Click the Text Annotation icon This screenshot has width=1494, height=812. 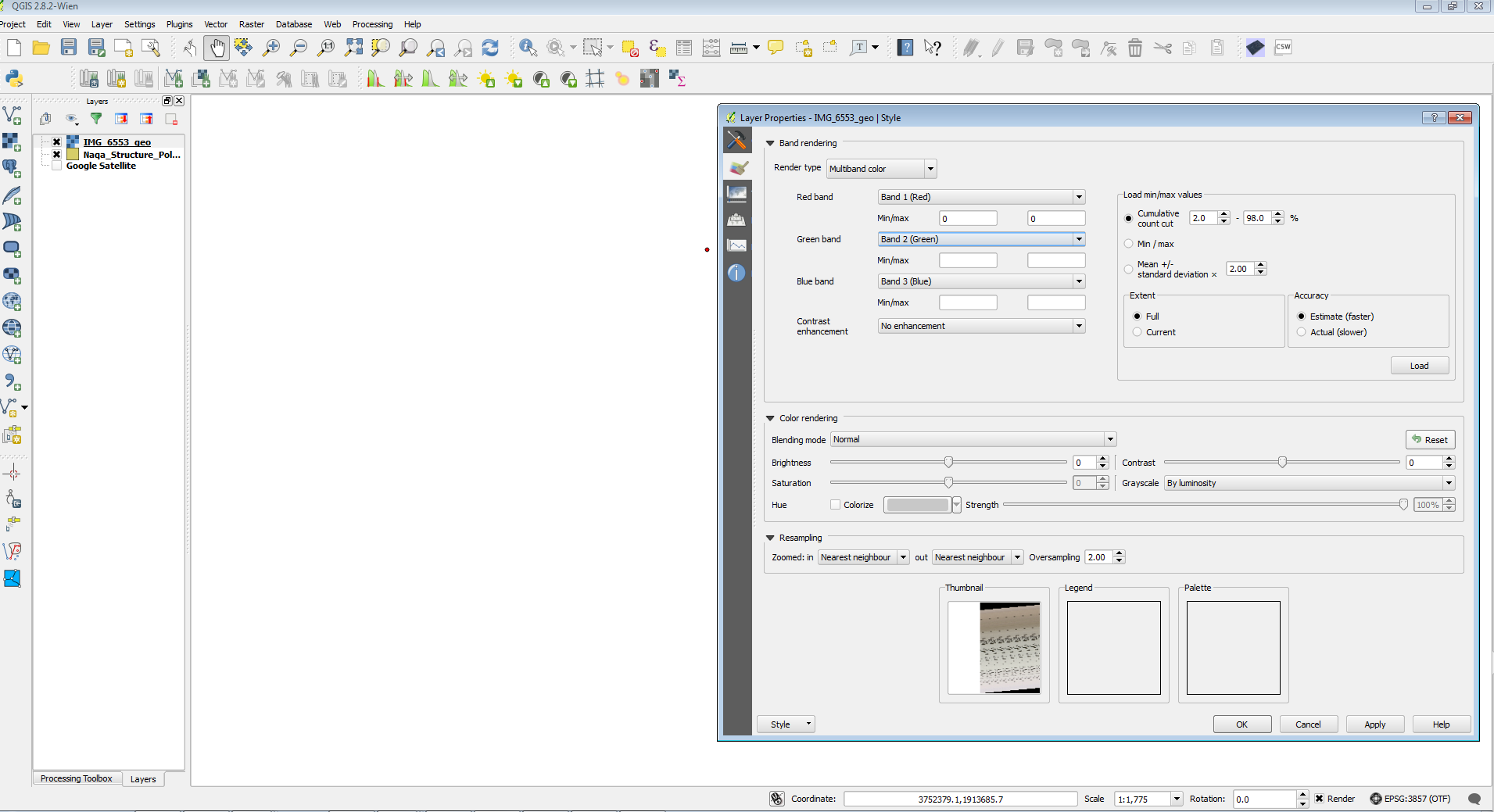[858, 48]
